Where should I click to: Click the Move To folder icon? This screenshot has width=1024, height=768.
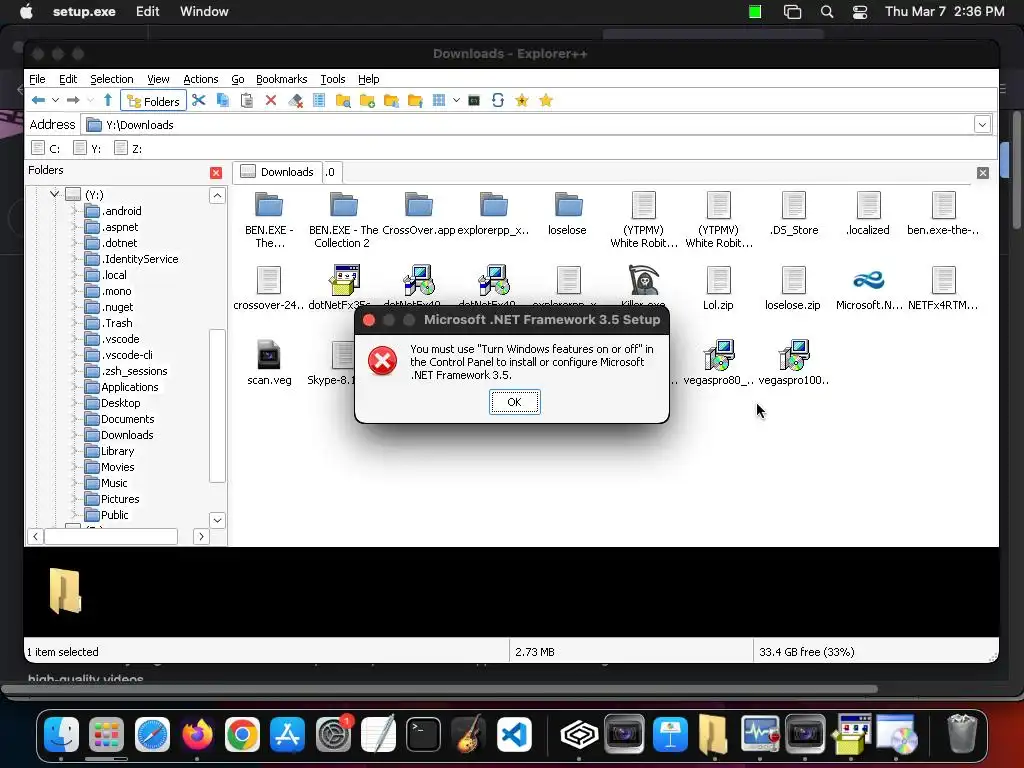point(415,101)
